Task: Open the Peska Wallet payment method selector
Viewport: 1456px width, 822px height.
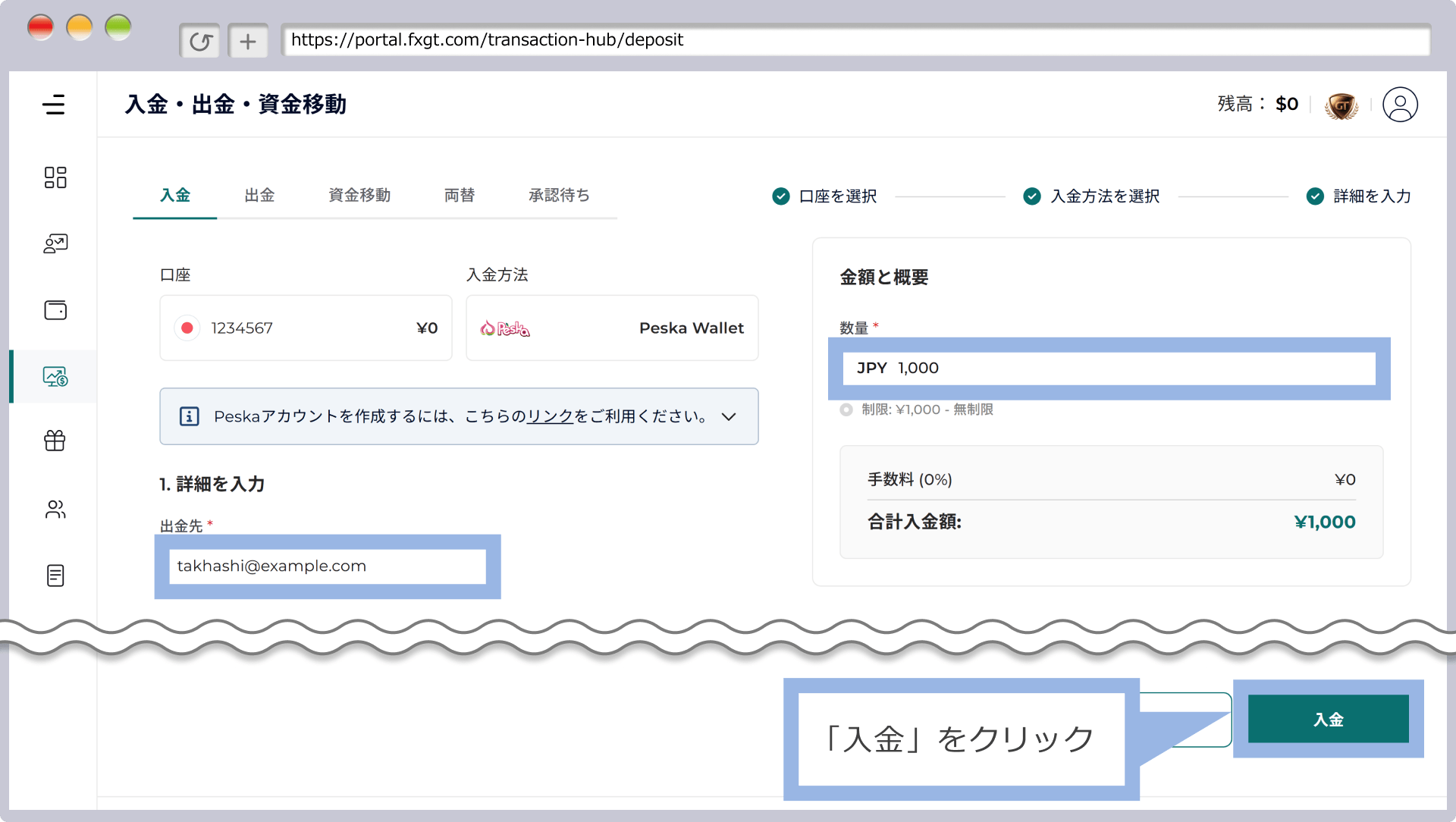Action: [612, 328]
